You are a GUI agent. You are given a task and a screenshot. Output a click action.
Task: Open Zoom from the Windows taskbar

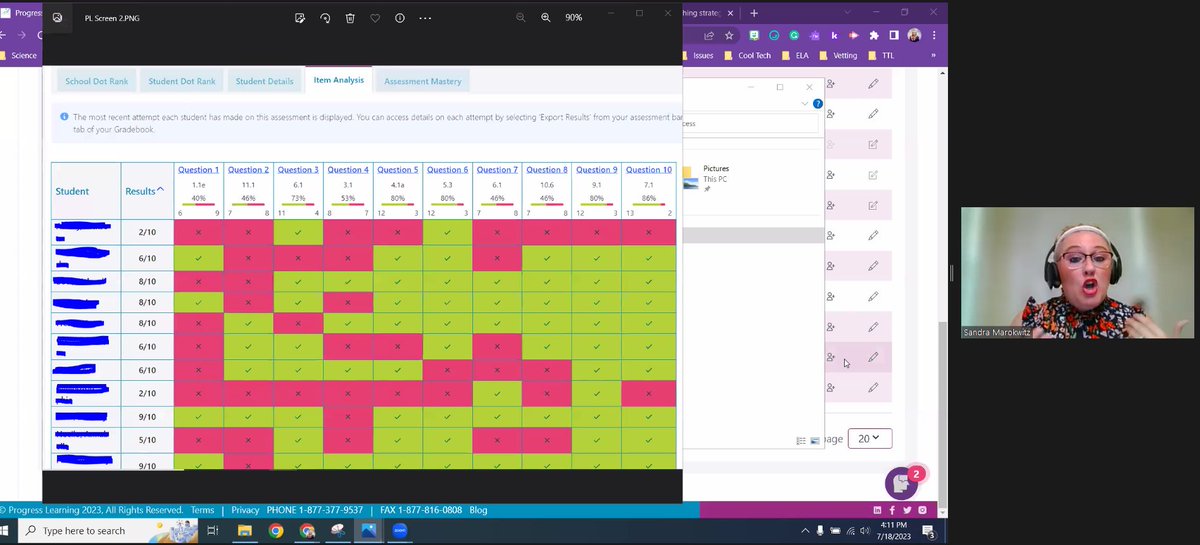[x=399, y=531]
